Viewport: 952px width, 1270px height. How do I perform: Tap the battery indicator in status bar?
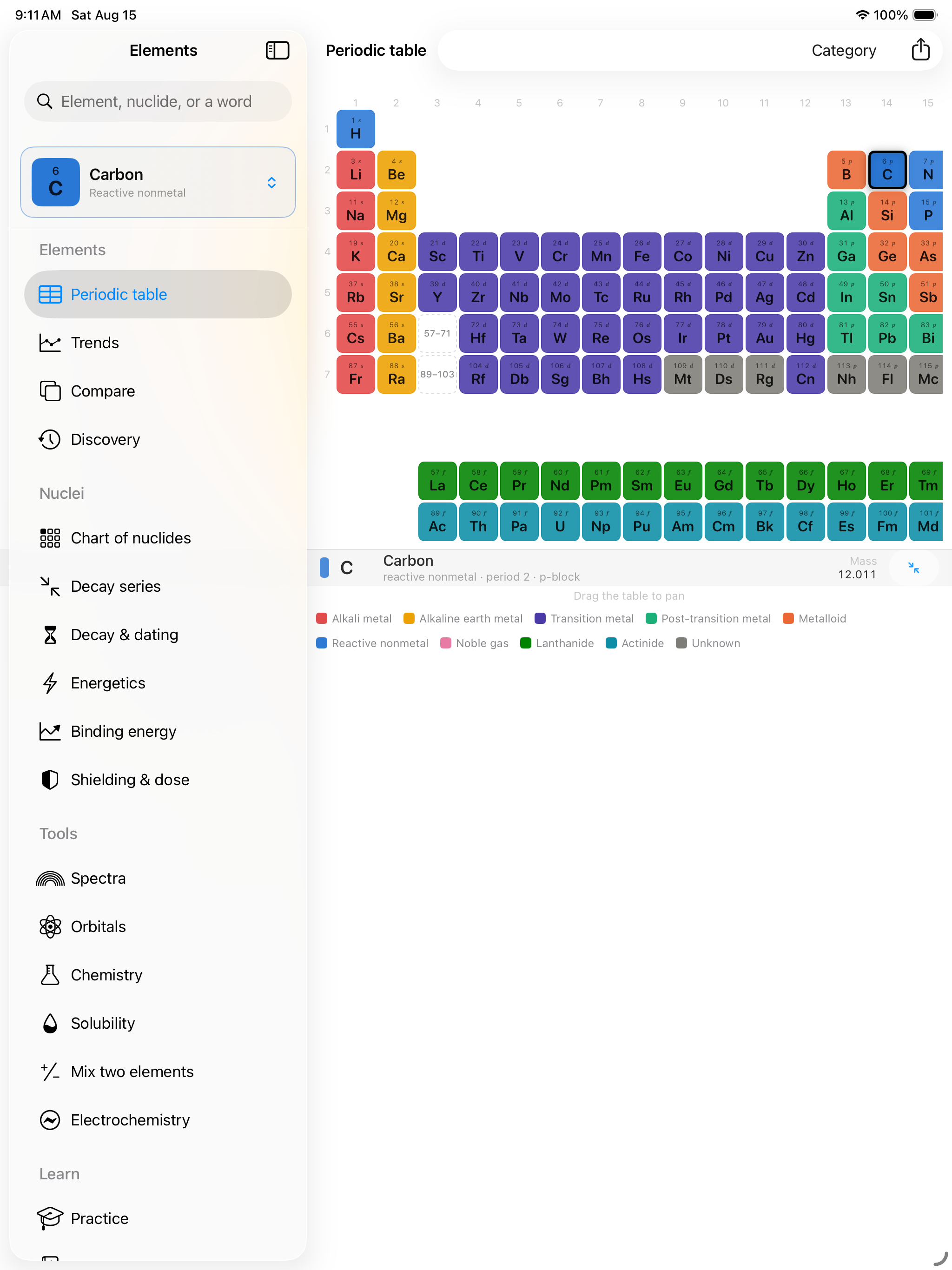click(x=925, y=15)
